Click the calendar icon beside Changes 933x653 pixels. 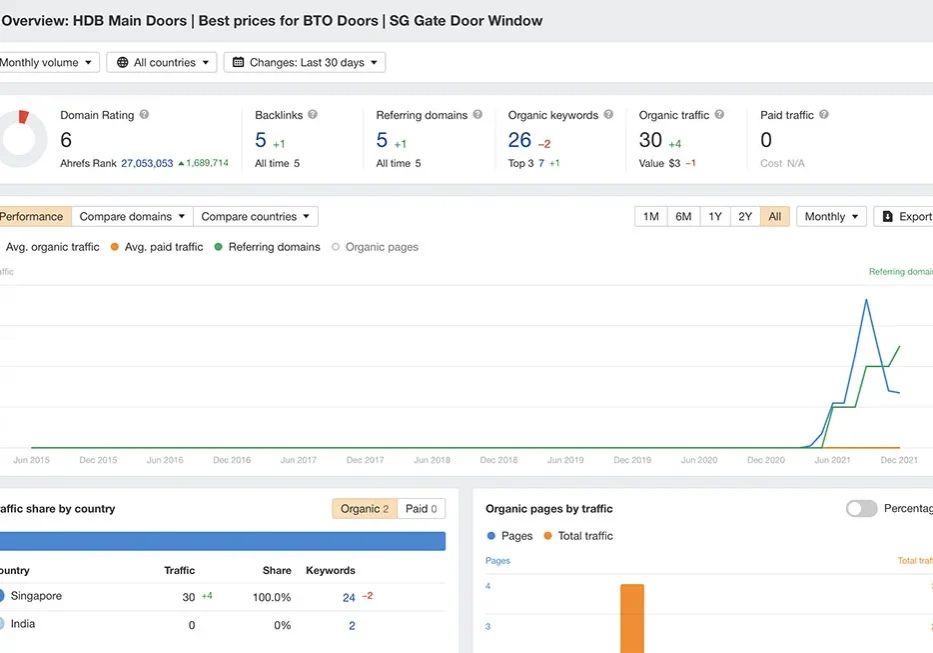(238, 63)
